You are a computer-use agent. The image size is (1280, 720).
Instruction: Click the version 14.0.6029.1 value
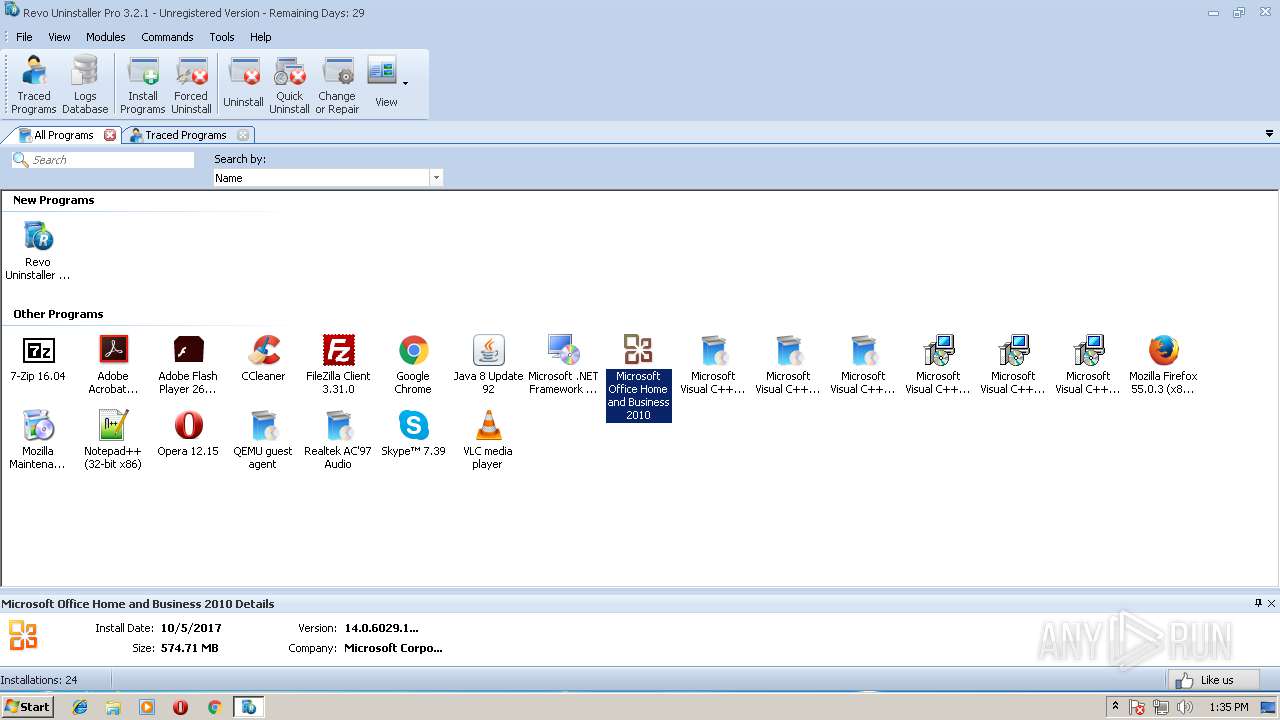tap(381, 628)
